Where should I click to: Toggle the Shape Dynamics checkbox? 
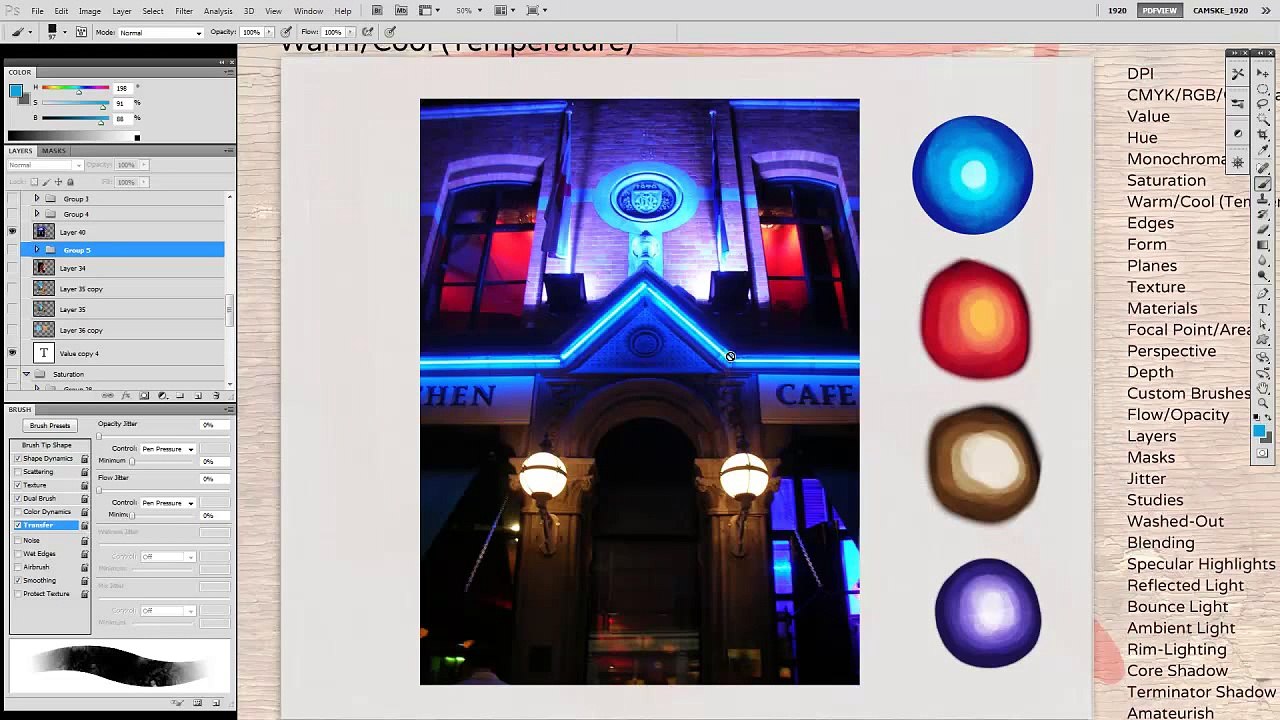pos(18,458)
